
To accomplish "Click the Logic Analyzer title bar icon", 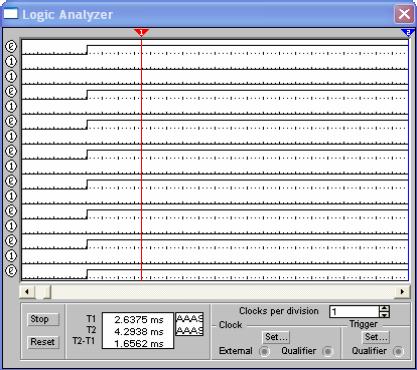I will (10, 14).
